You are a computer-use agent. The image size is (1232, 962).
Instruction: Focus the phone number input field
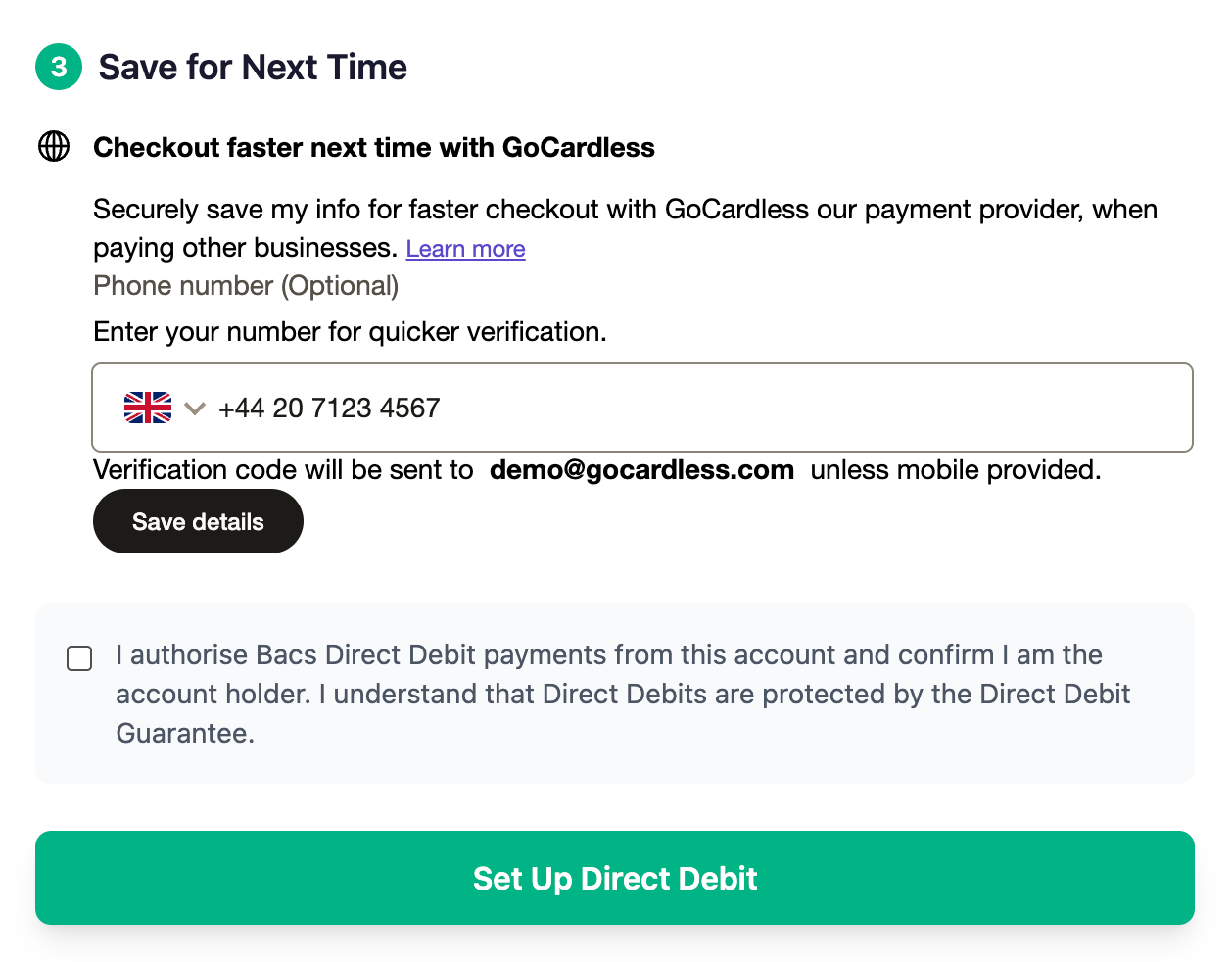(x=642, y=408)
